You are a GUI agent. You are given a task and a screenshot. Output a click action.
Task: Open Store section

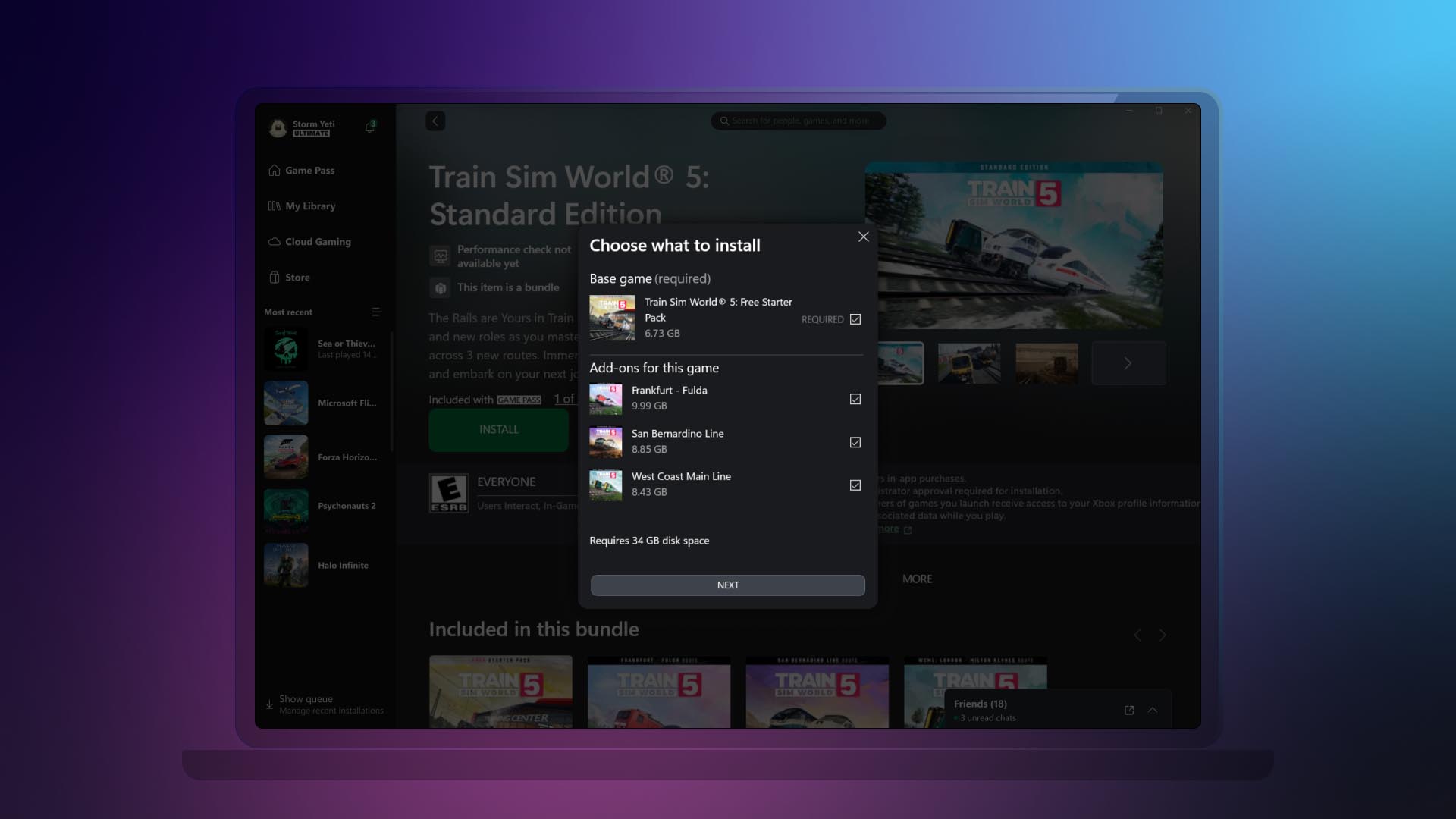[296, 277]
